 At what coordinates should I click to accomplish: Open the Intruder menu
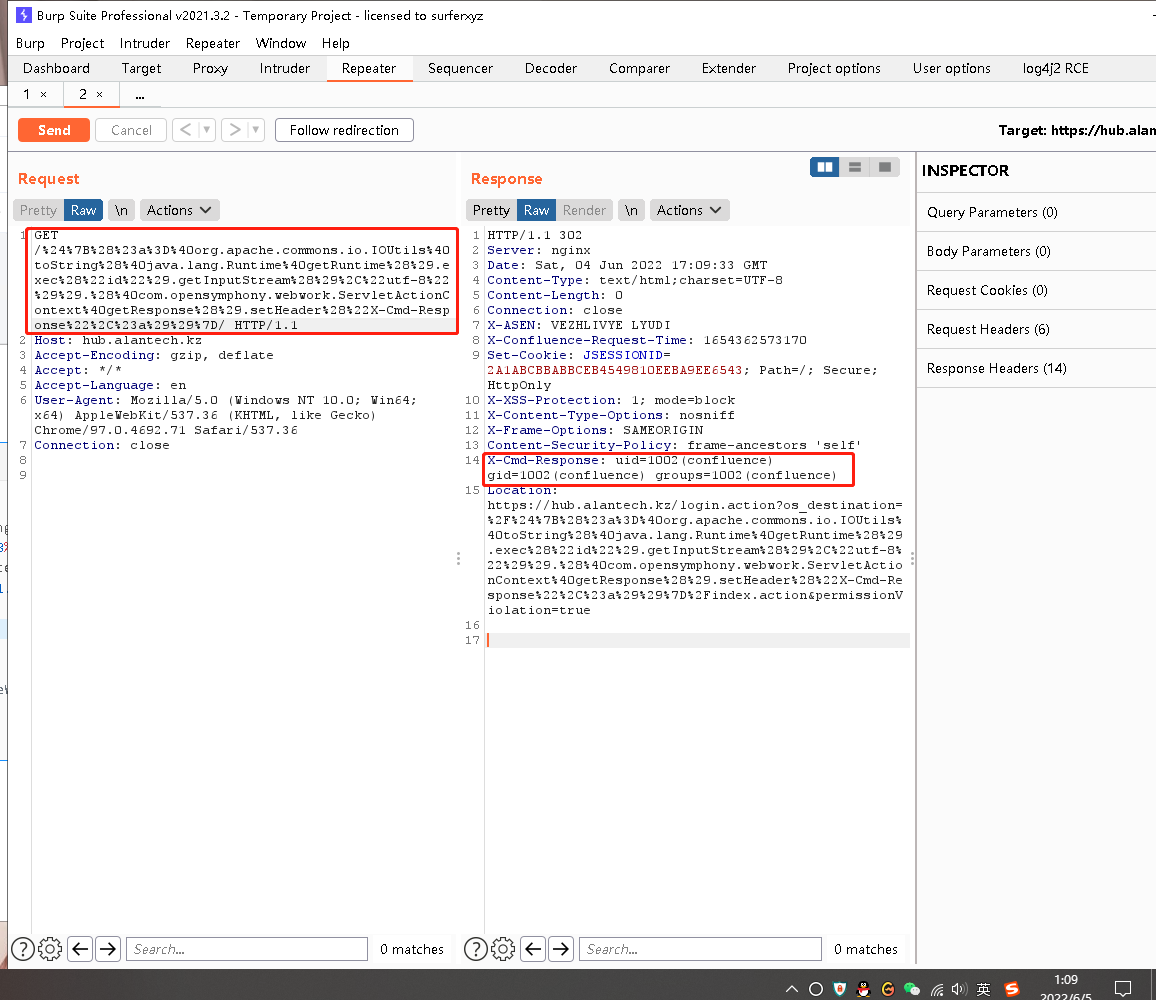pos(144,44)
